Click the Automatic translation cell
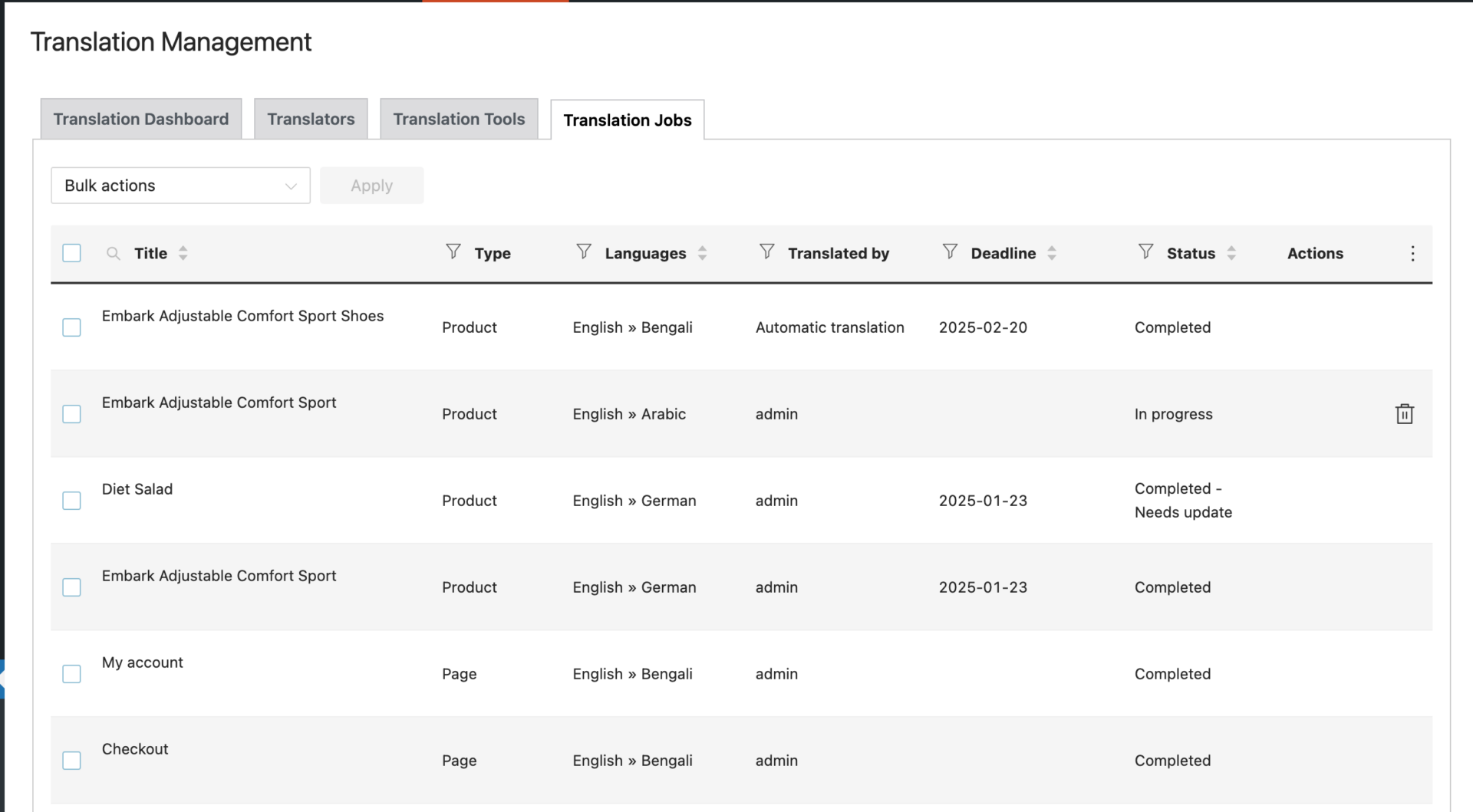1473x812 pixels. coord(830,327)
